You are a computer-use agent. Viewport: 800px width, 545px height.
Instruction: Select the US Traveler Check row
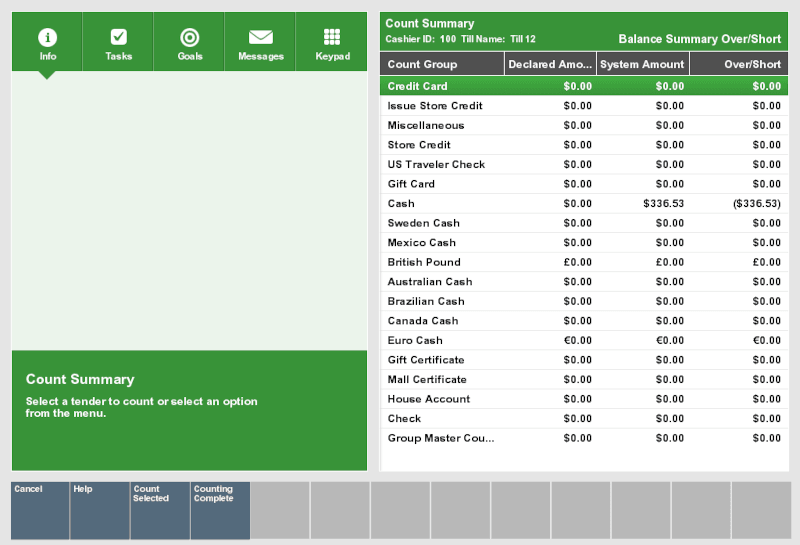[x=584, y=164]
